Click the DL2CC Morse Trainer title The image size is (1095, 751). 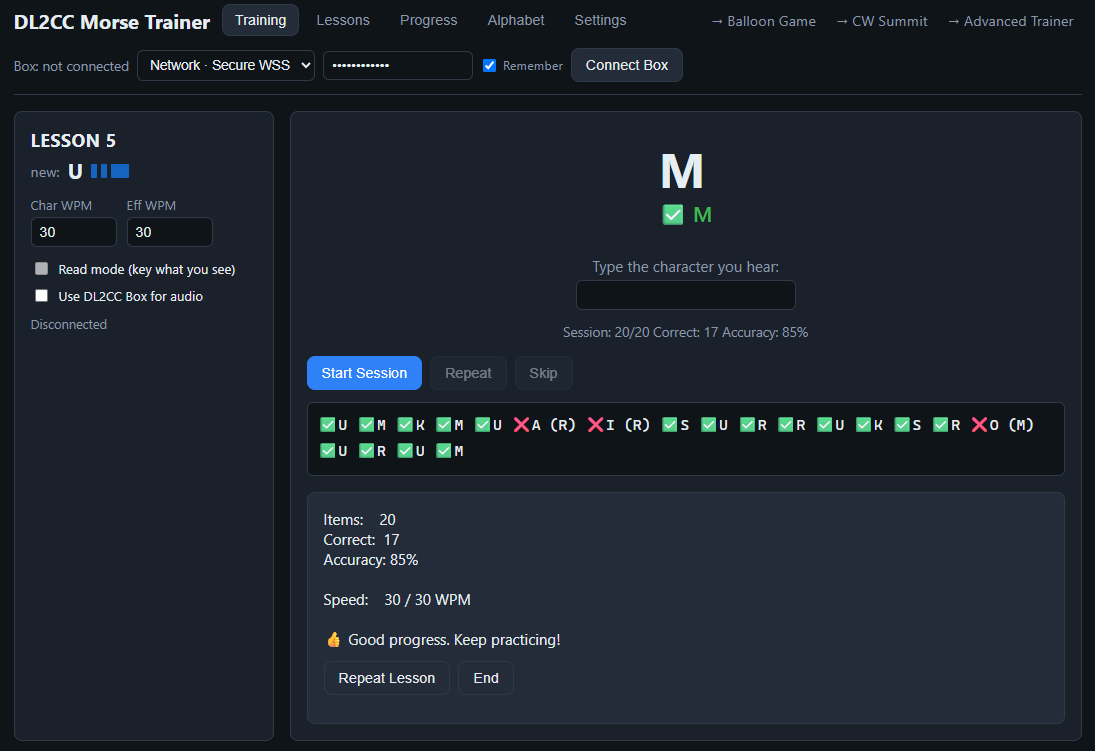112,22
